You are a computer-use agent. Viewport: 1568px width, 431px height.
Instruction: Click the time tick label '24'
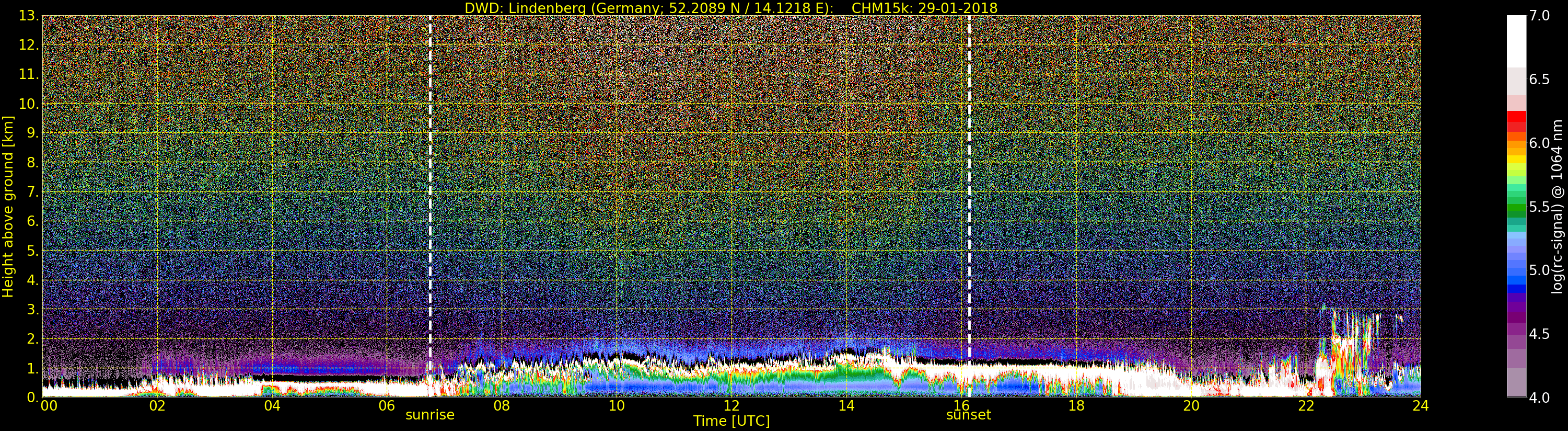pos(1420,406)
